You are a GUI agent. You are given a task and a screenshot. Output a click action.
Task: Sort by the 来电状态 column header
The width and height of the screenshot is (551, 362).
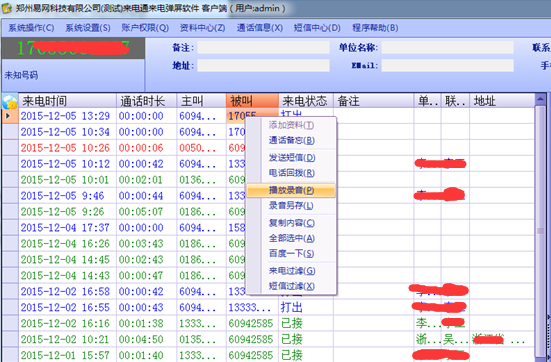click(x=306, y=101)
